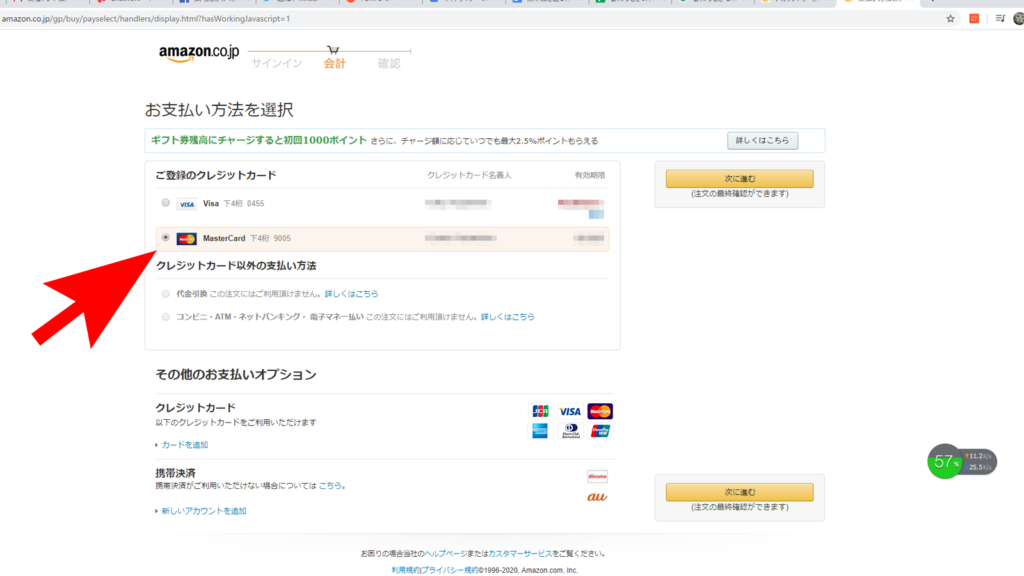Select the コンビニ・ATM payment radio option

click(x=165, y=317)
